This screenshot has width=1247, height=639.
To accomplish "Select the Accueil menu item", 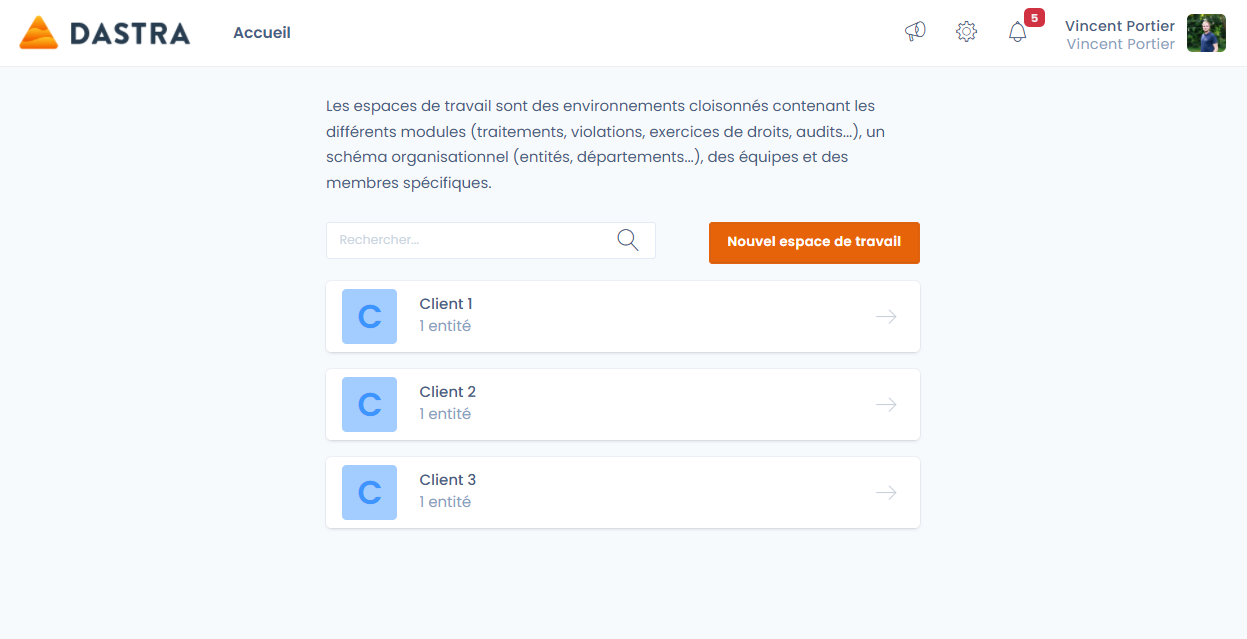I will point(261,32).
